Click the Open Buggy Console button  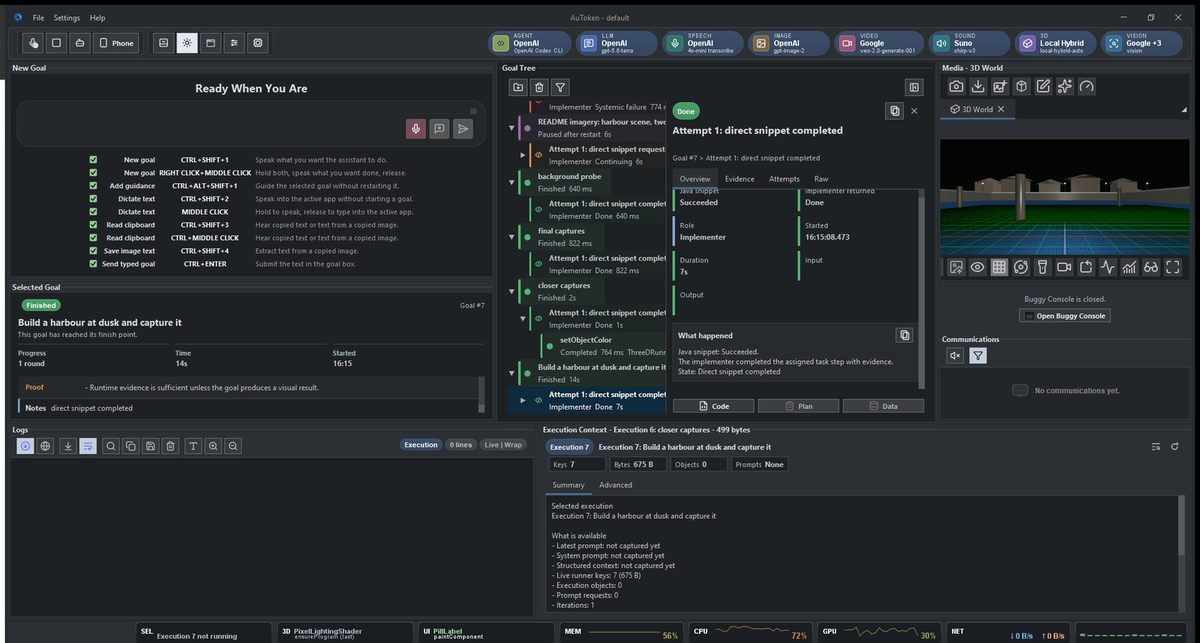click(1065, 316)
